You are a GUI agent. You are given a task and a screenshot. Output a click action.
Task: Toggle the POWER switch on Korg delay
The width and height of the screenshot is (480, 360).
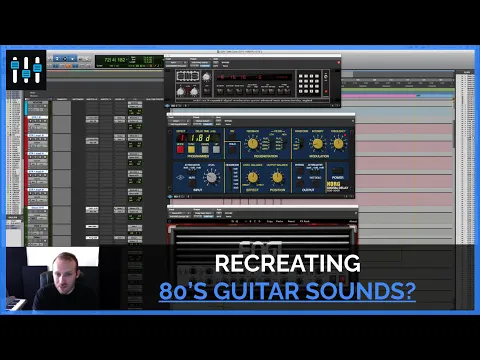pos(337,172)
